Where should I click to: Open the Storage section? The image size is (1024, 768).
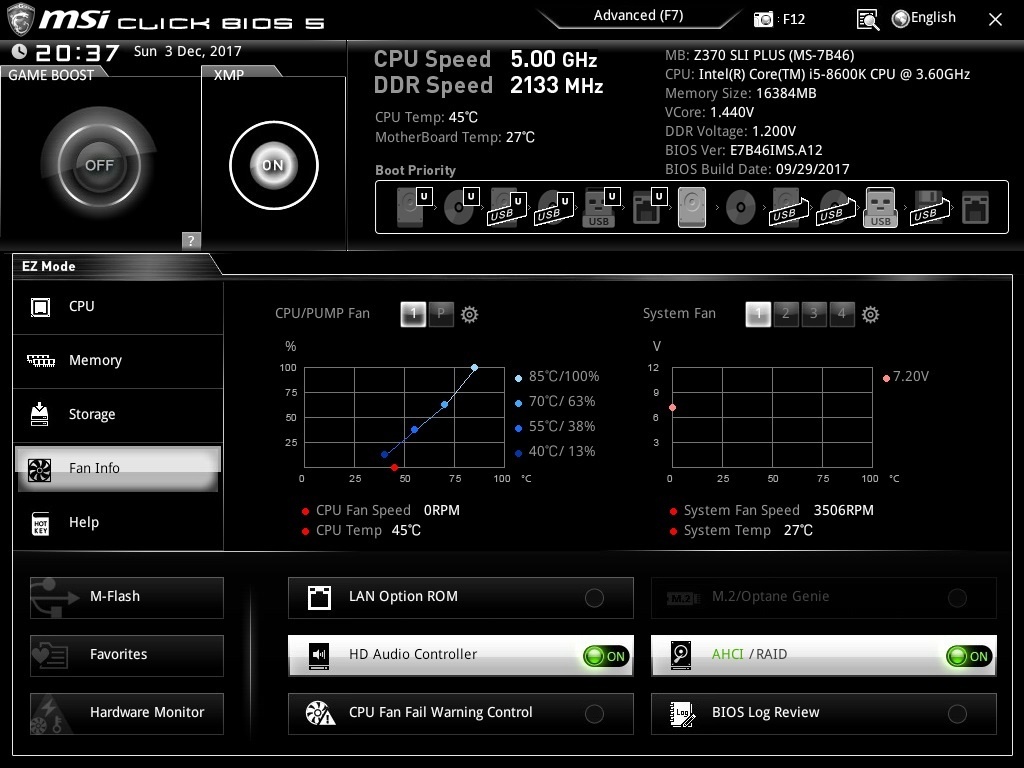click(118, 415)
